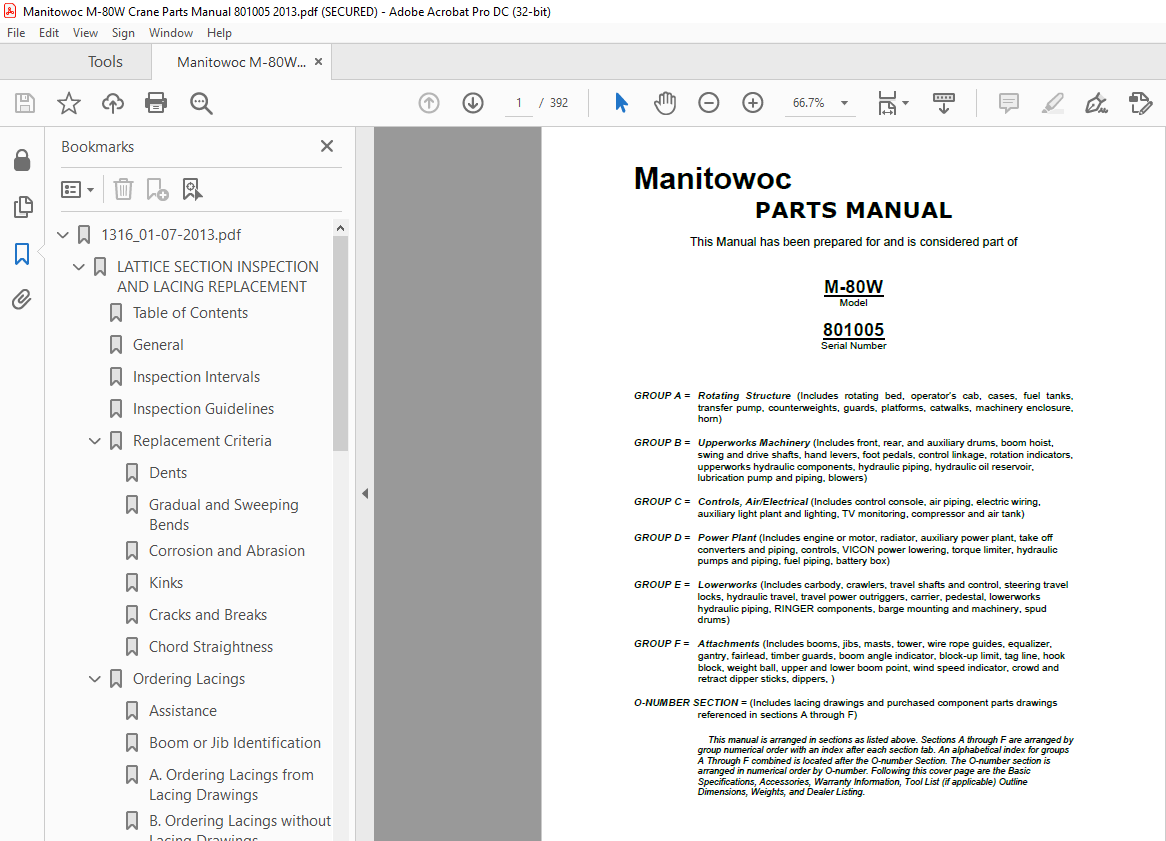This screenshot has width=1166, height=841.
Task: Open the General bookmark
Action: tap(158, 345)
